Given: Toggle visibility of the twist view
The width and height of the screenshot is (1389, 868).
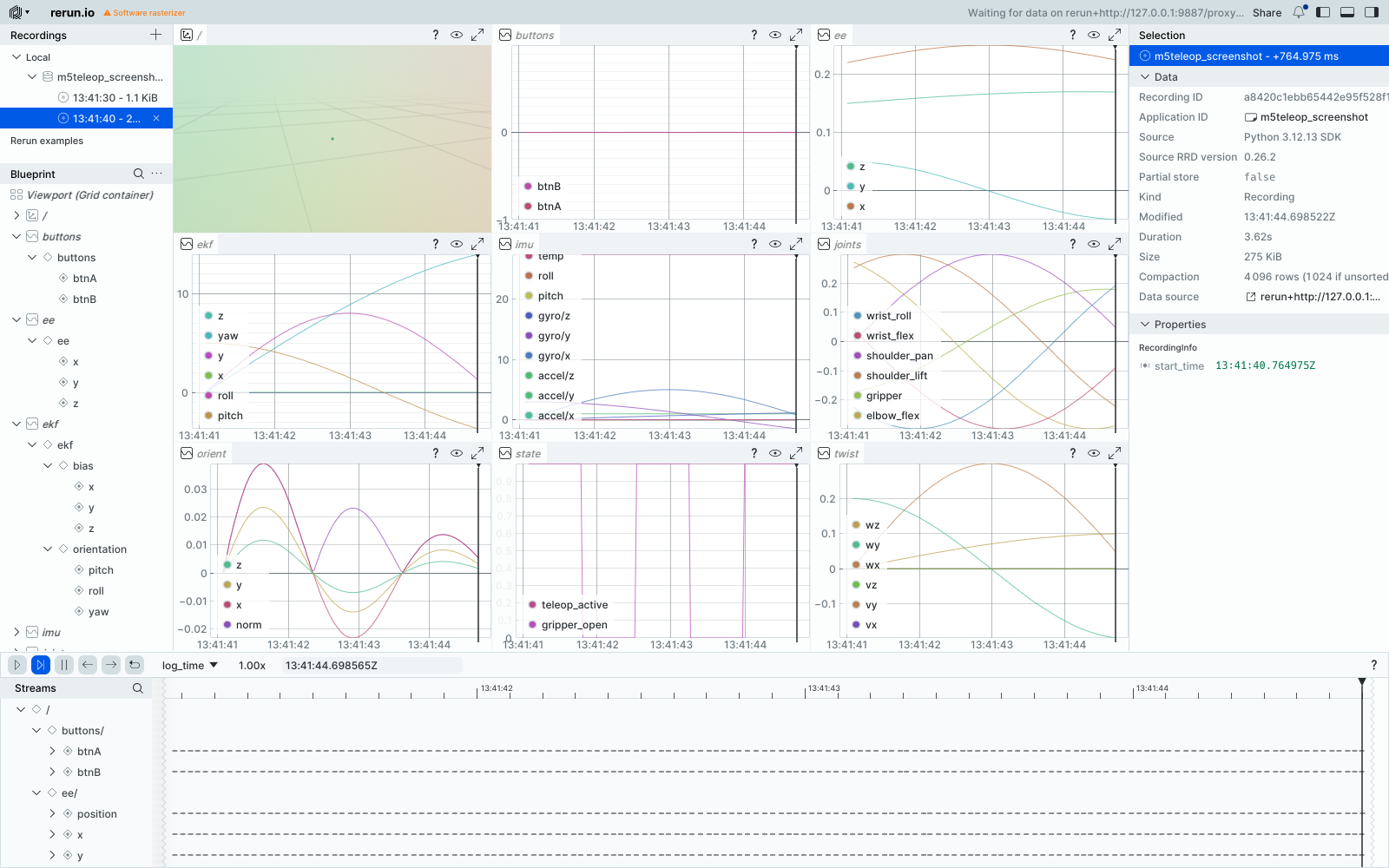Looking at the screenshot, I should point(1094,453).
